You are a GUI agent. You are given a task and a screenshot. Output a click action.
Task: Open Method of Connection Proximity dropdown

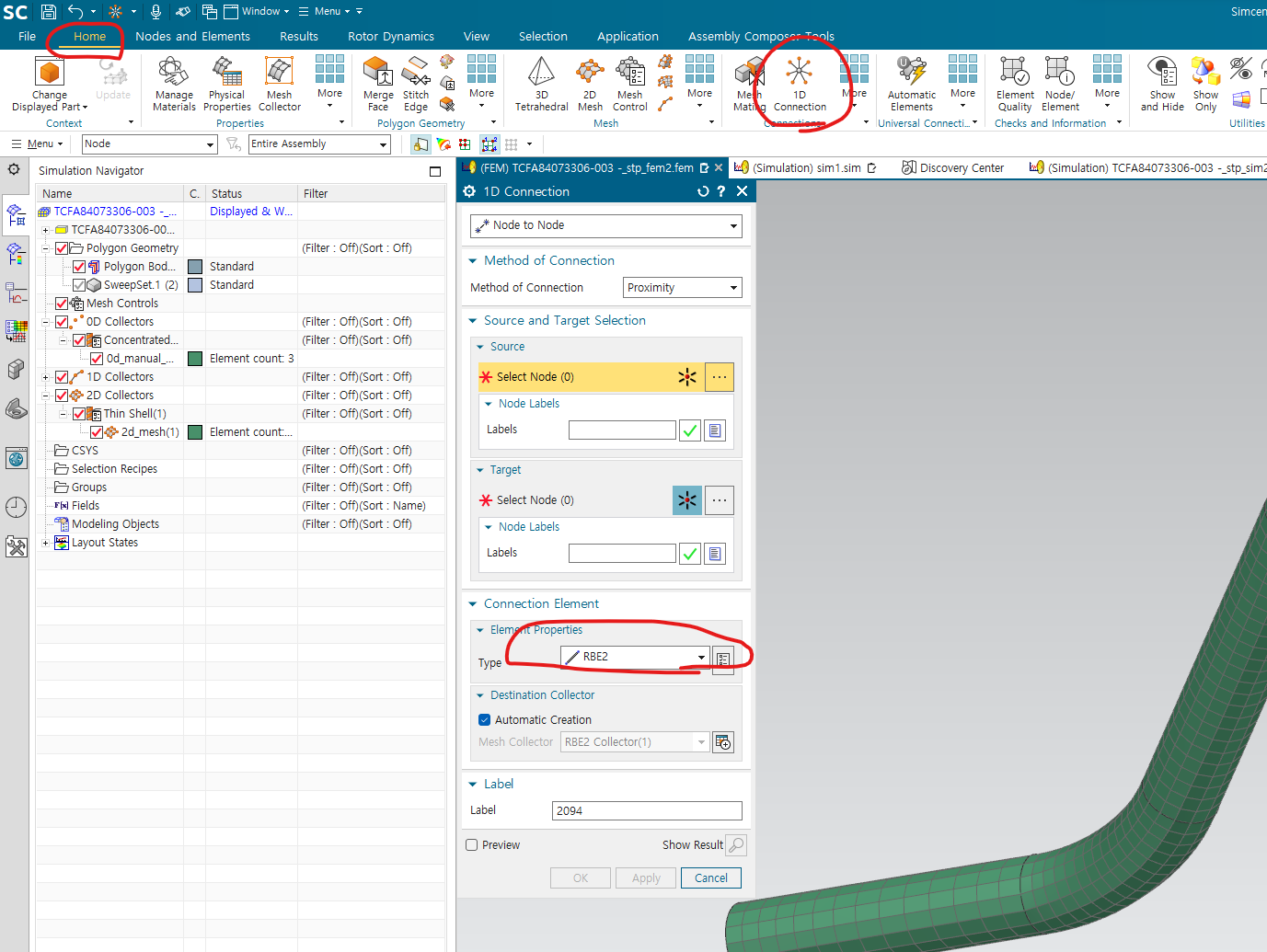pos(683,288)
